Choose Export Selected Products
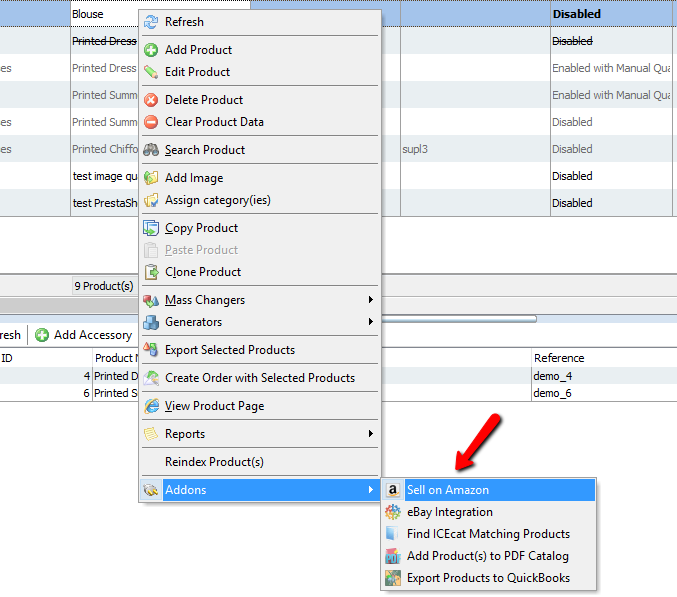Image resolution: width=677 pixels, height=597 pixels. [260, 350]
